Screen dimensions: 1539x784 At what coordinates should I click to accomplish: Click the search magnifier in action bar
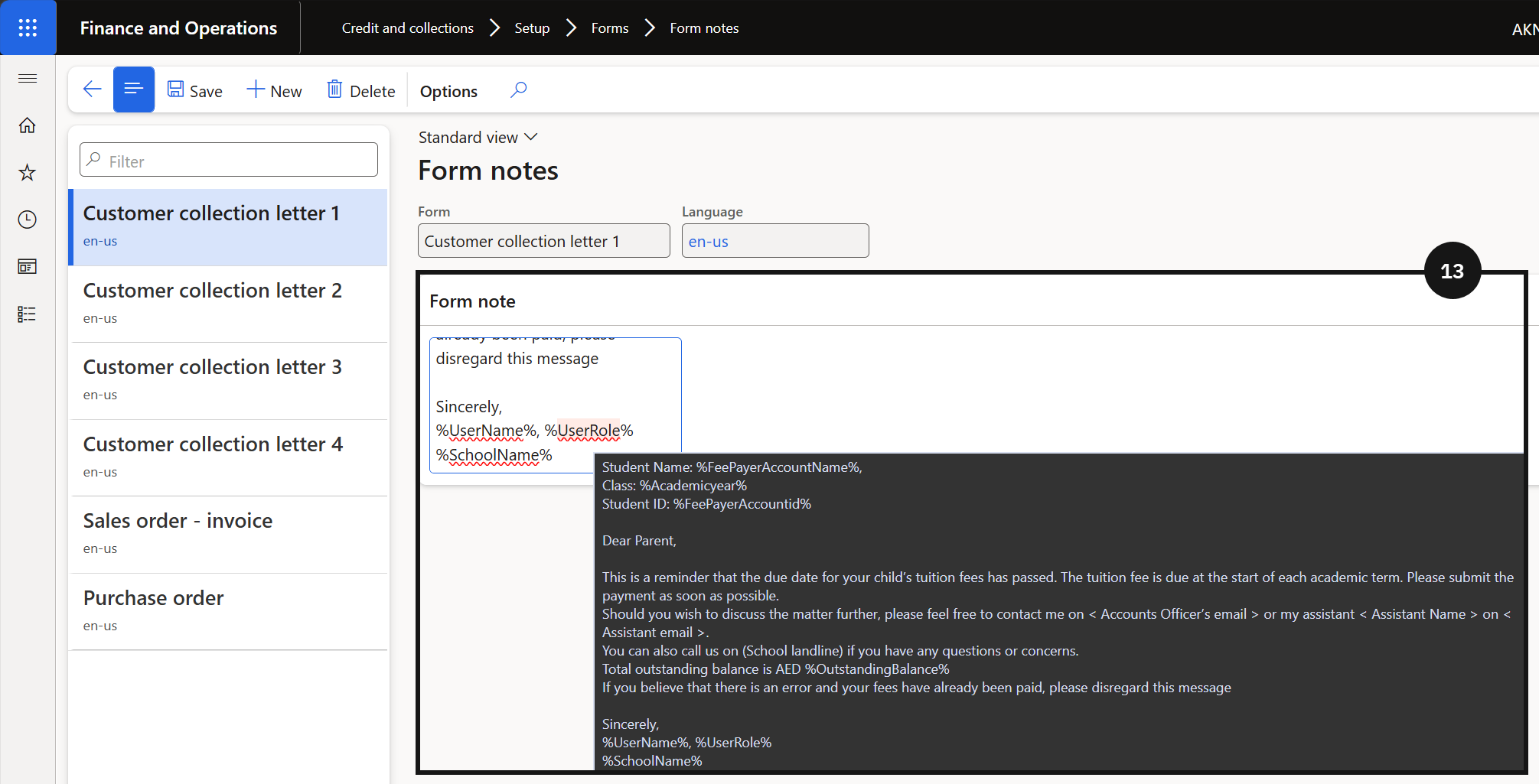click(x=518, y=90)
